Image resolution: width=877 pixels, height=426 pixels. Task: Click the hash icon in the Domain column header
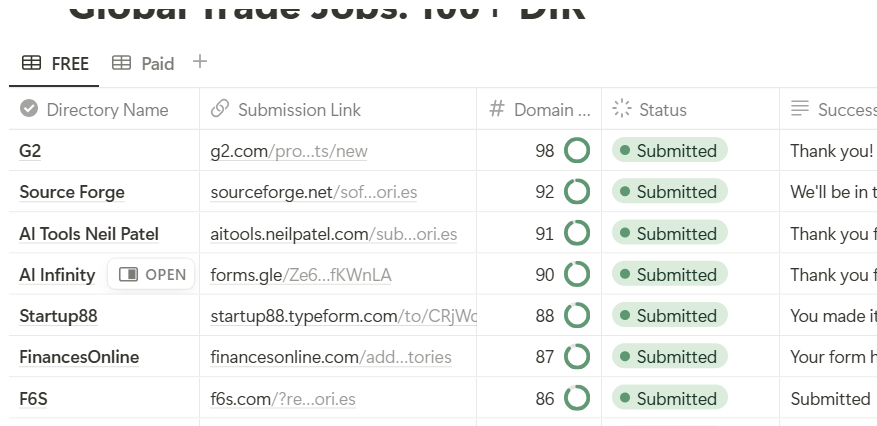click(x=497, y=108)
